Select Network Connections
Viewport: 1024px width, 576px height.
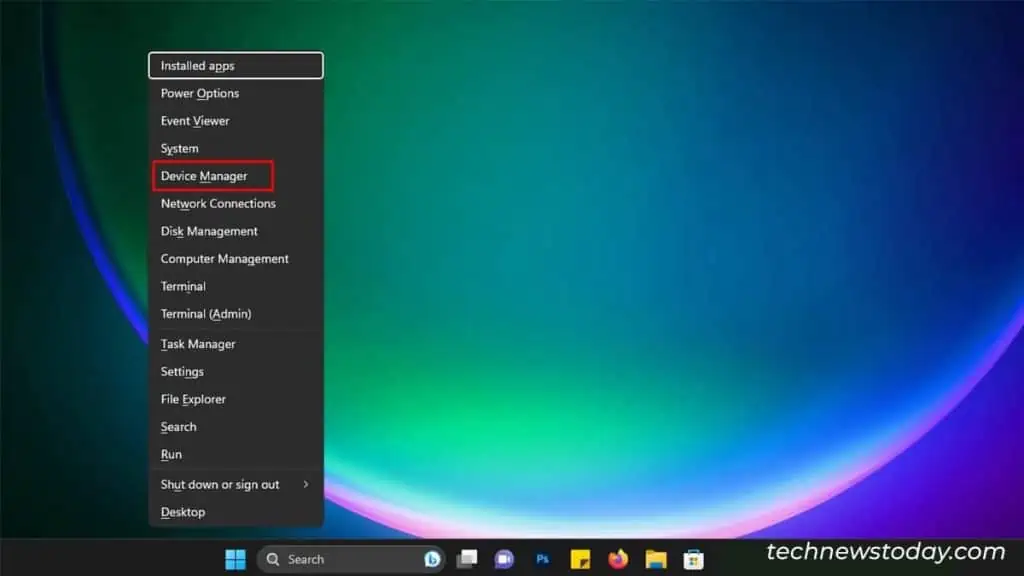point(217,203)
